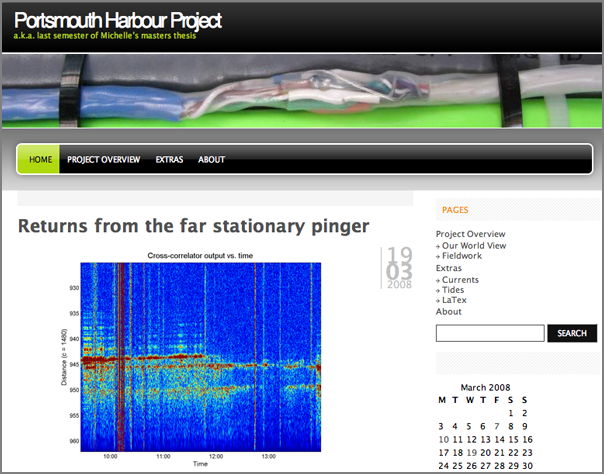Click the header banner cable photo
The image size is (604, 474).
coord(300,91)
